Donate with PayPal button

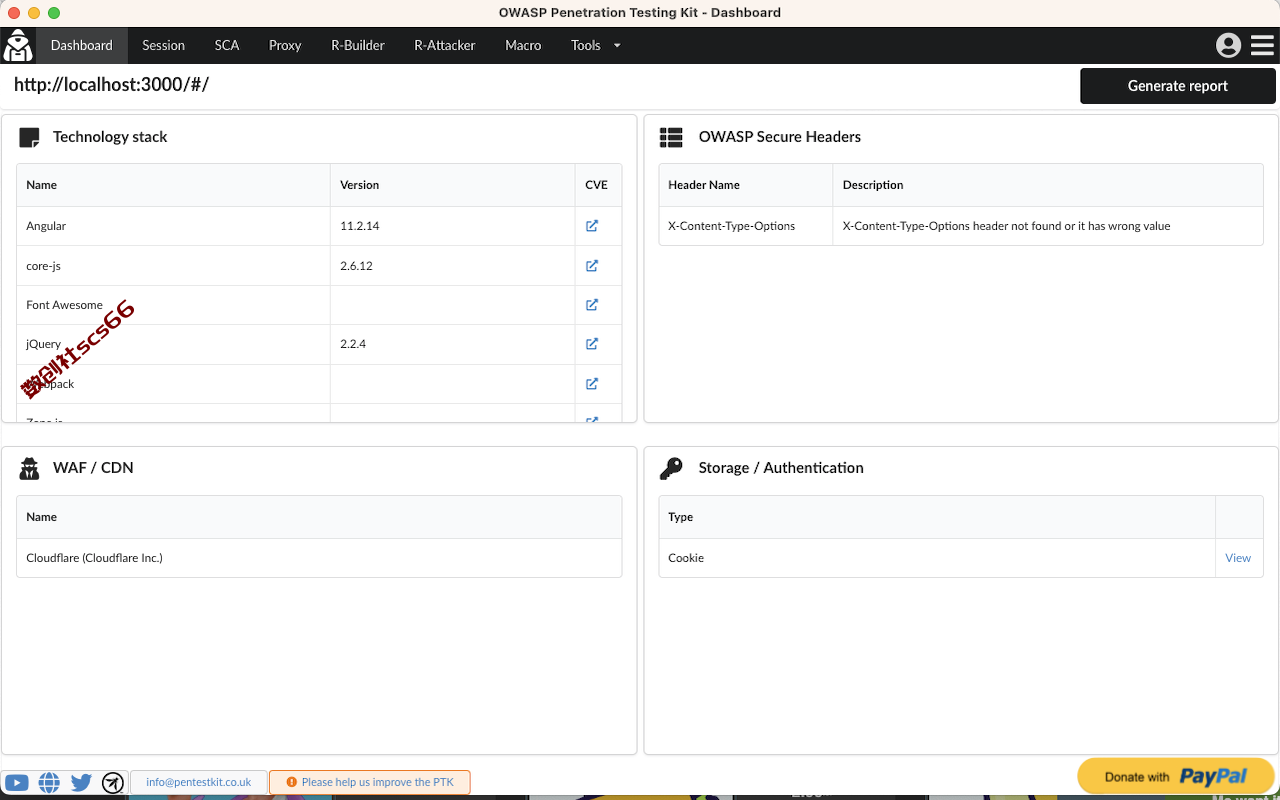coord(1176,776)
